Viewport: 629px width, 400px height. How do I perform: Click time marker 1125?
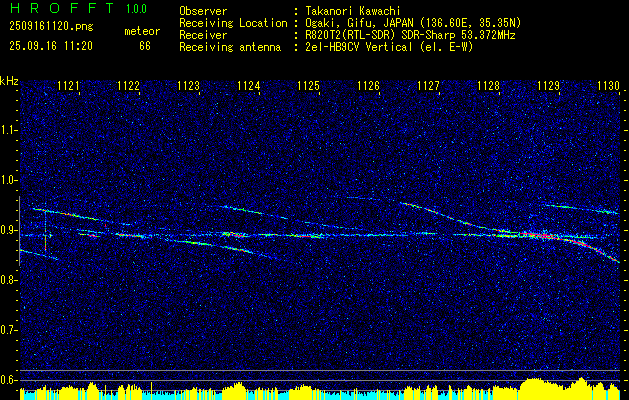[x=308, y=85]
